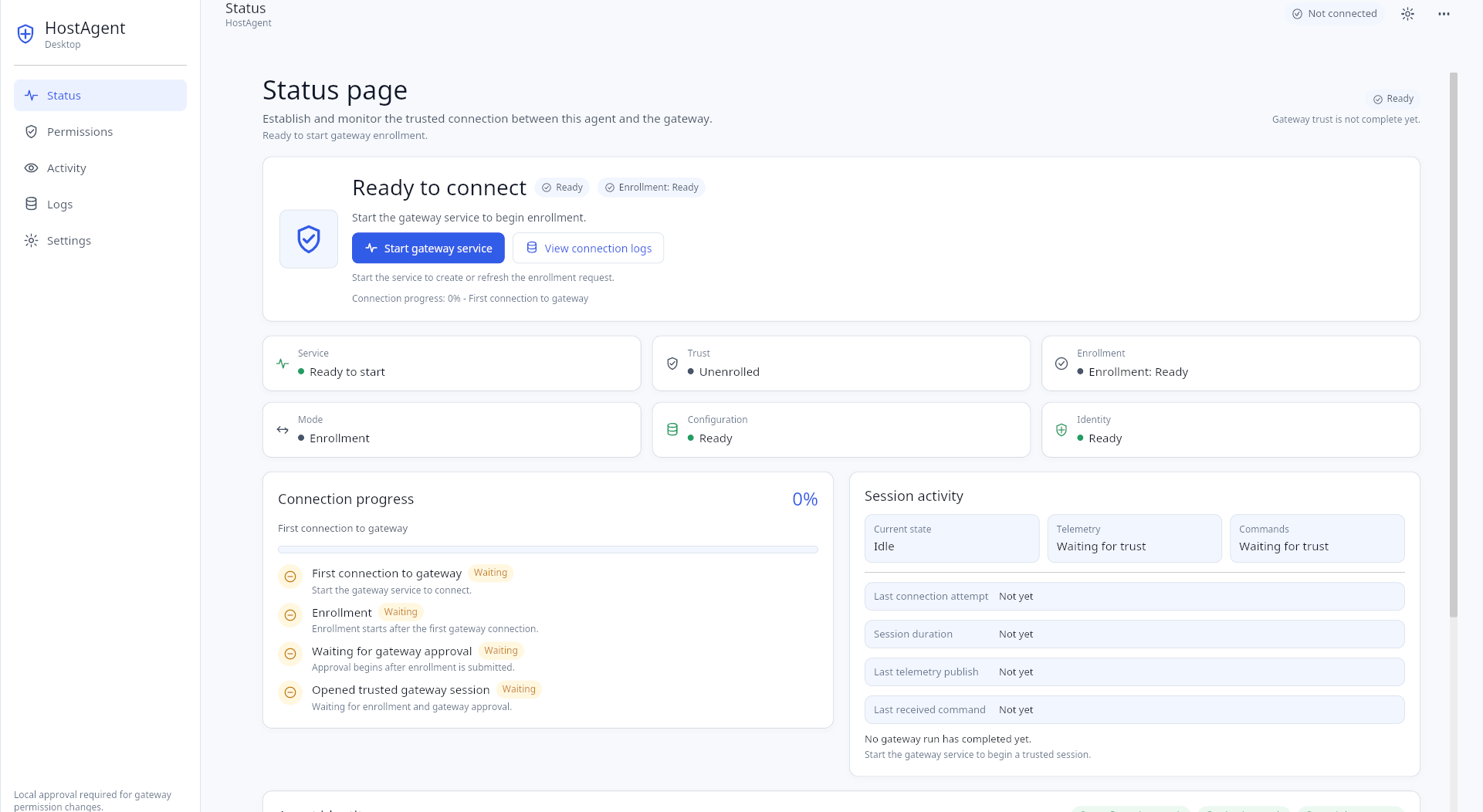The height and width of the screenshot is (812, 1483).
Task: Select the Telemetry Waiting for trust tile
Action: tap(1135, 538)
